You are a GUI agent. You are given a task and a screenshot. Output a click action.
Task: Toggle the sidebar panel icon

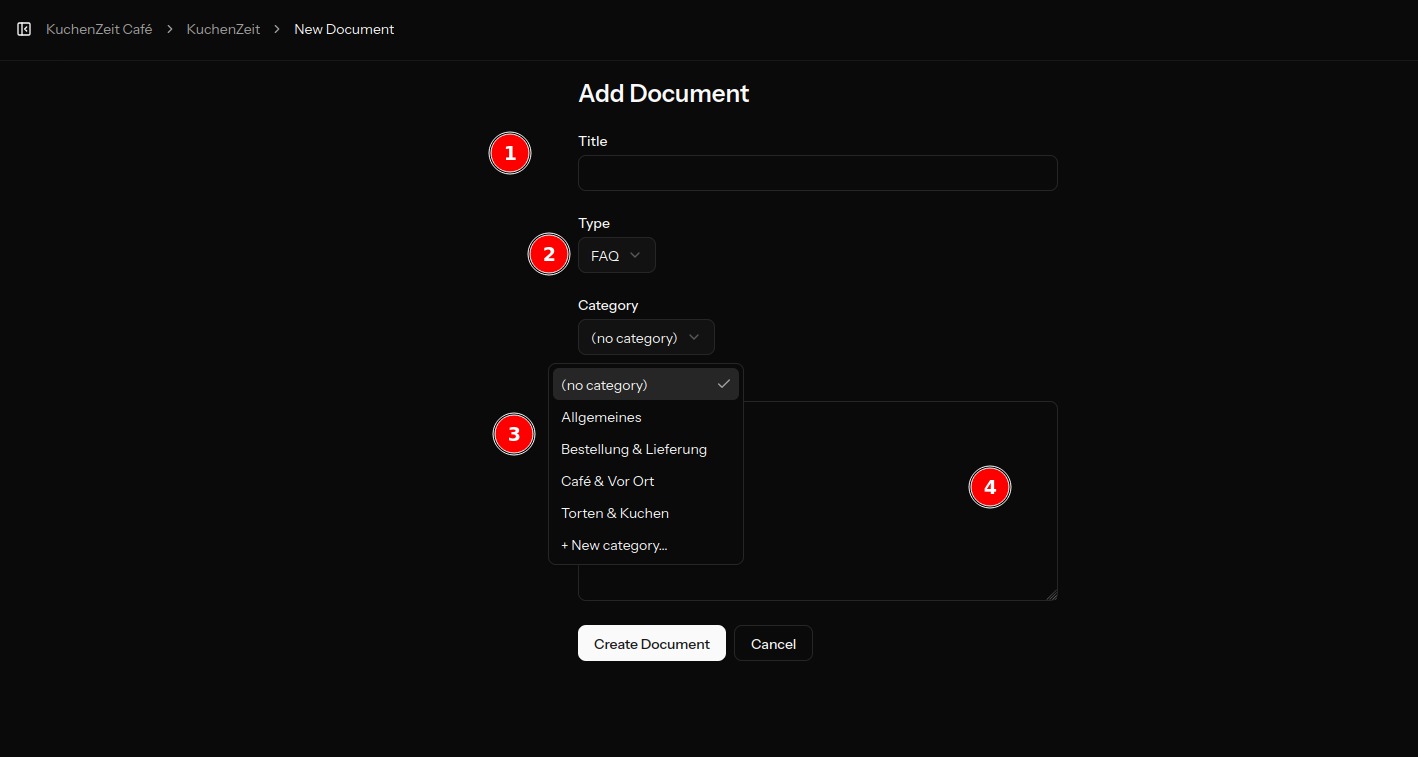click(x=24, y=29)
